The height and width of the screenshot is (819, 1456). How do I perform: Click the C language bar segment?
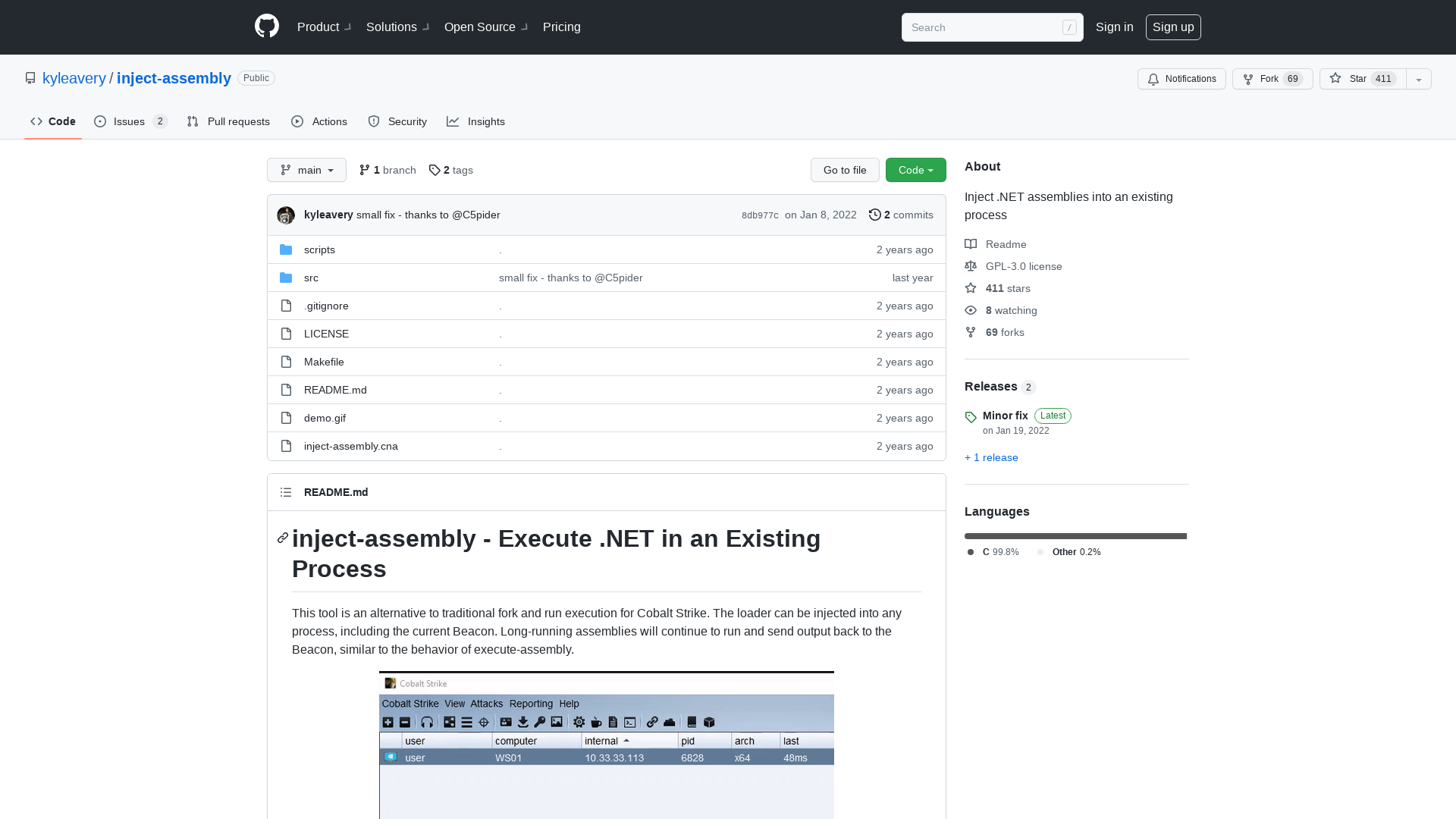pos(1075,536)
